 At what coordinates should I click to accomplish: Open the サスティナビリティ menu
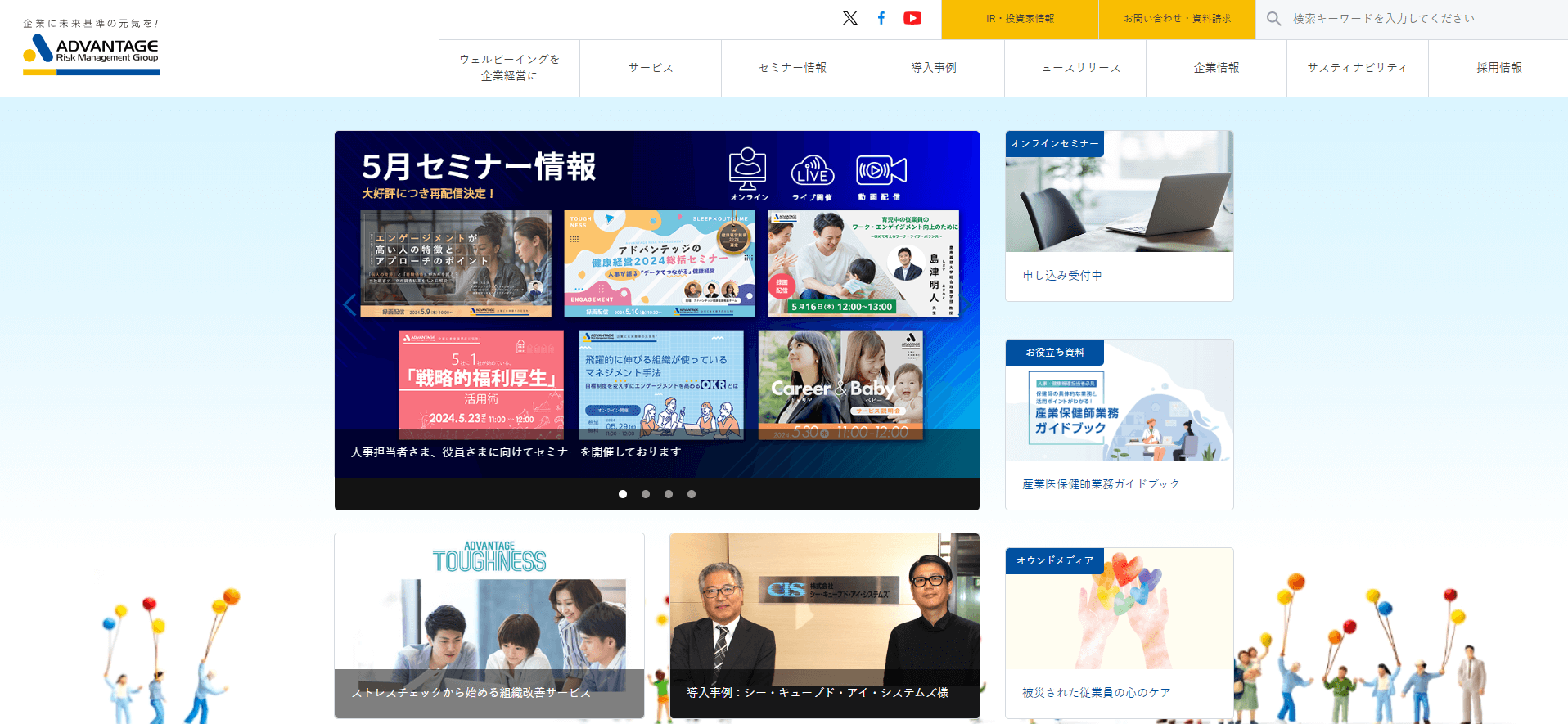click(1358, 68)
